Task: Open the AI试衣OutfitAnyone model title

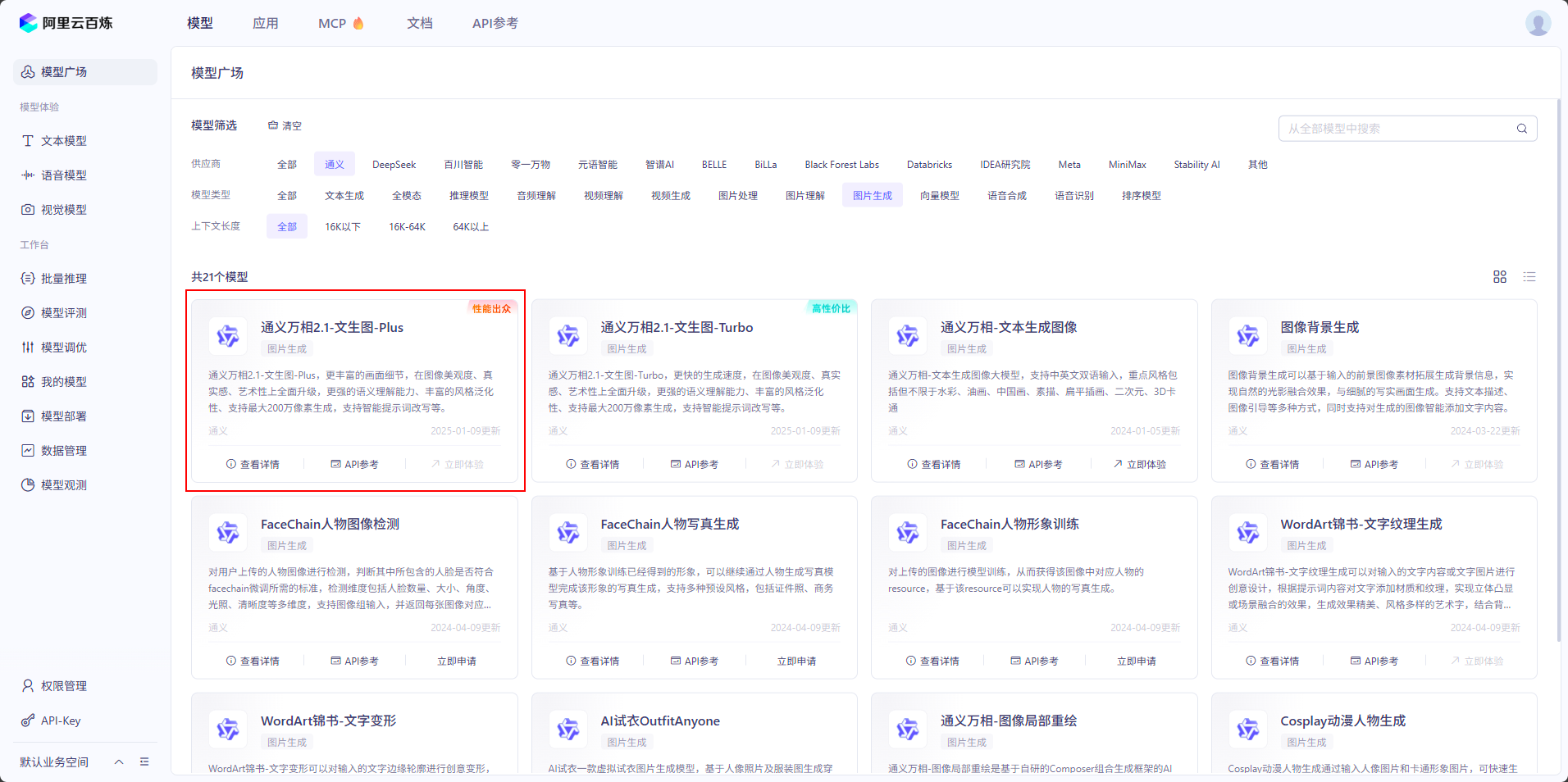Action: tap(660, 721)
